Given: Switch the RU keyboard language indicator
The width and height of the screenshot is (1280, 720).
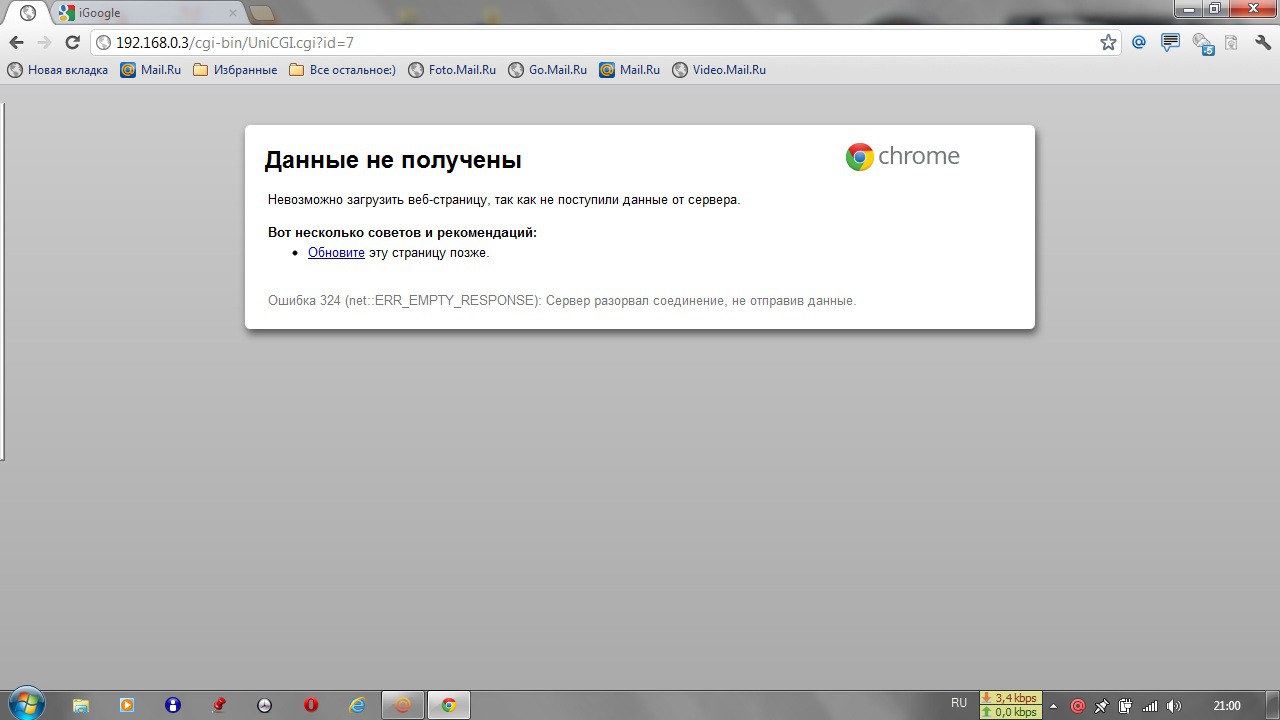Looking at the screenshot, I should pos(959,703).
